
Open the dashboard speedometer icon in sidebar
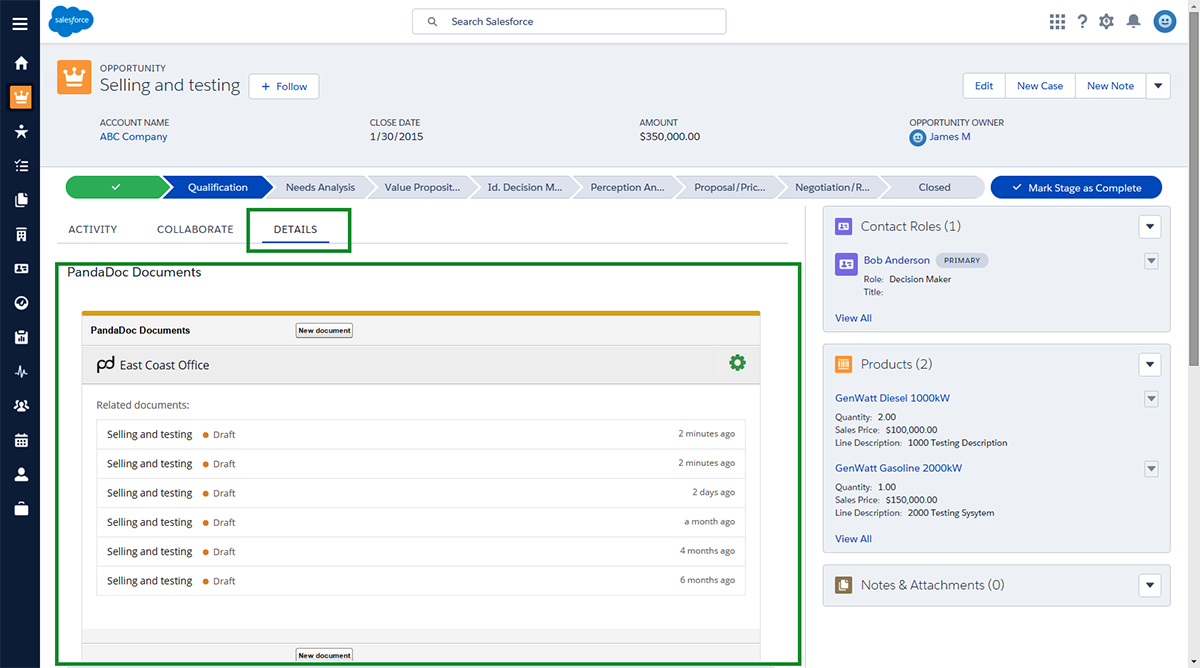pyautogui.click(x=20, y=302)
